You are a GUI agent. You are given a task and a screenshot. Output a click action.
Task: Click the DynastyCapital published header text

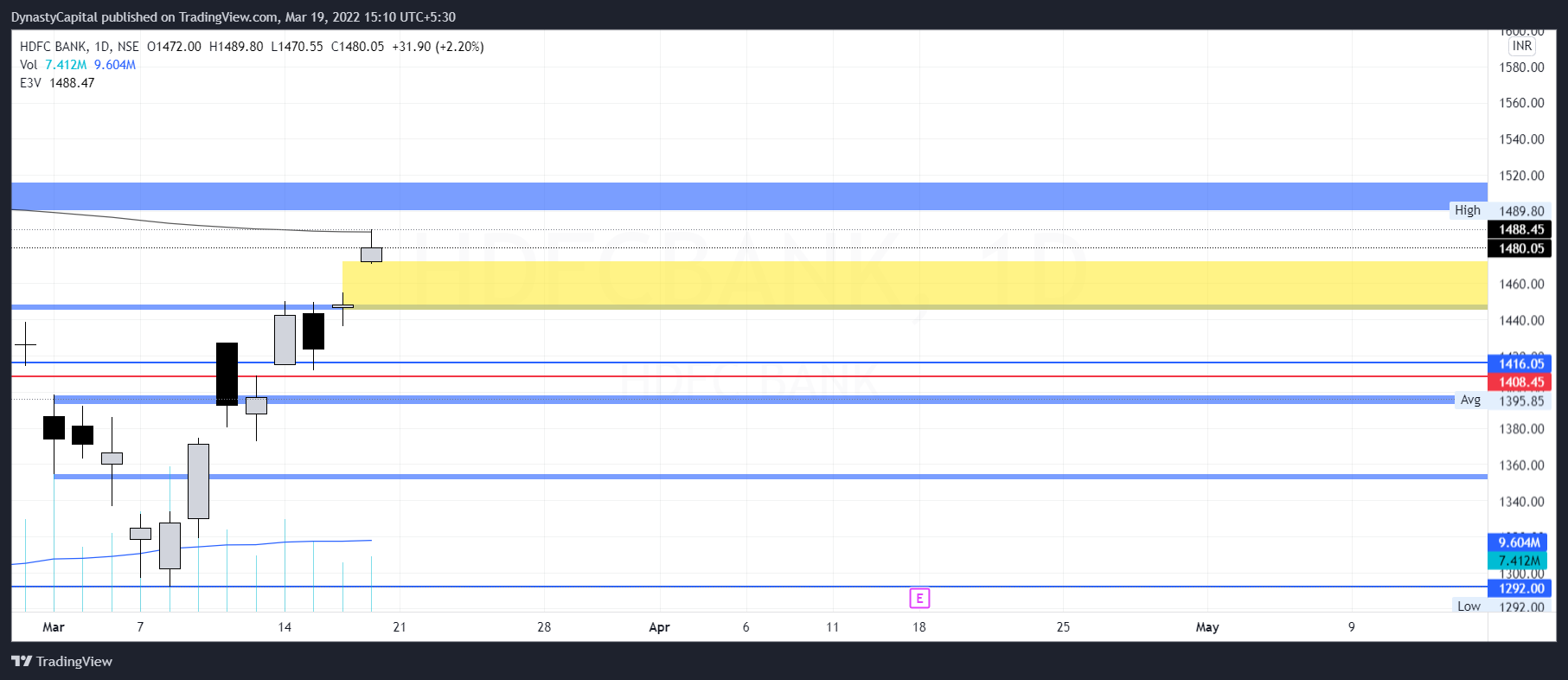click(233, 17)
